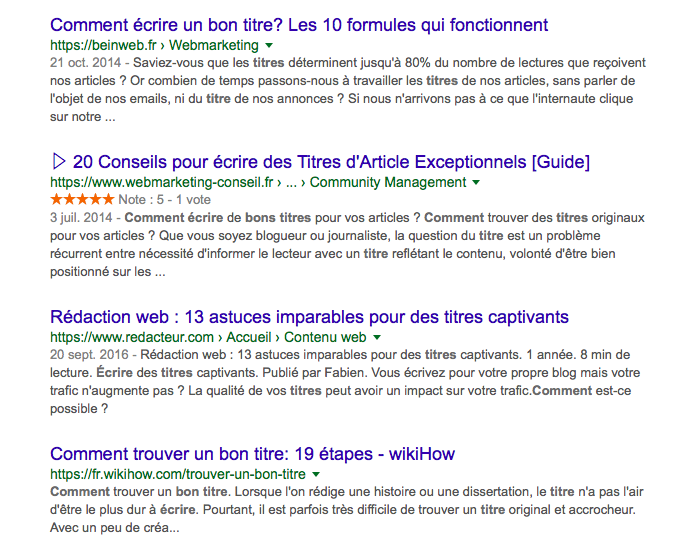Click the "Note : 5 - 1 vote" text
This screenshot has height=553, width=691.
pyautogui.click(x=165, y=199)
